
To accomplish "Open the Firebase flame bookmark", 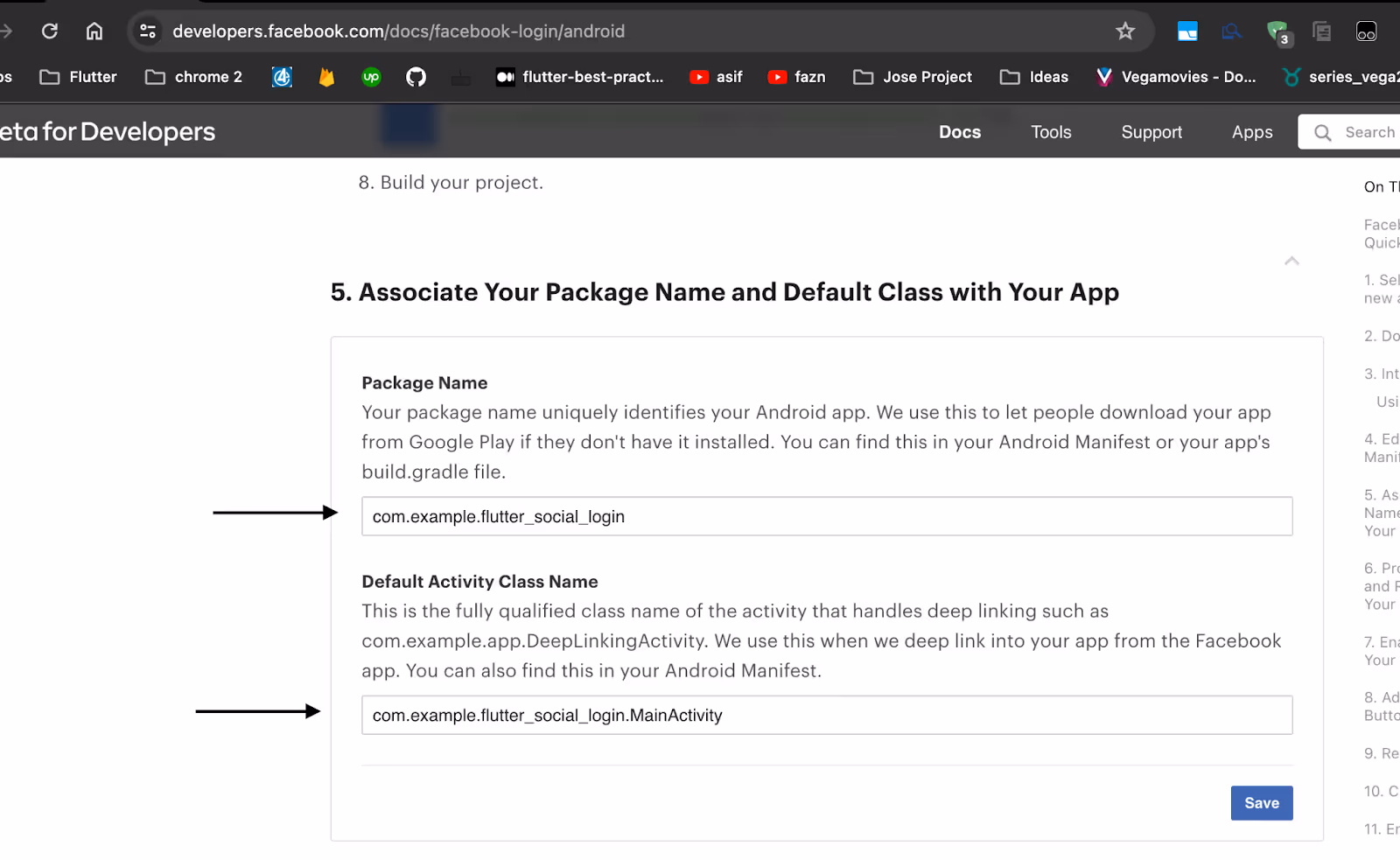I will pyautogui.click(x=326, y=77).
